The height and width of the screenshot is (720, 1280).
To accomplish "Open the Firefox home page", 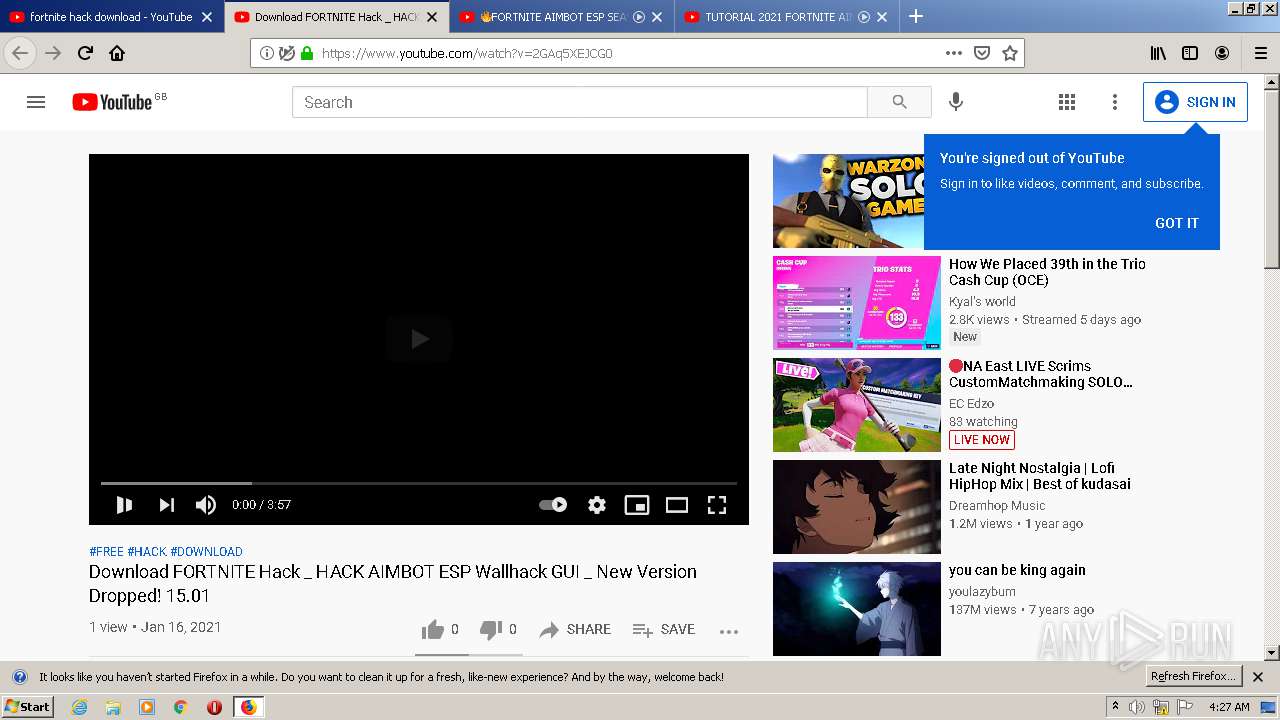I will coord(117,53).
